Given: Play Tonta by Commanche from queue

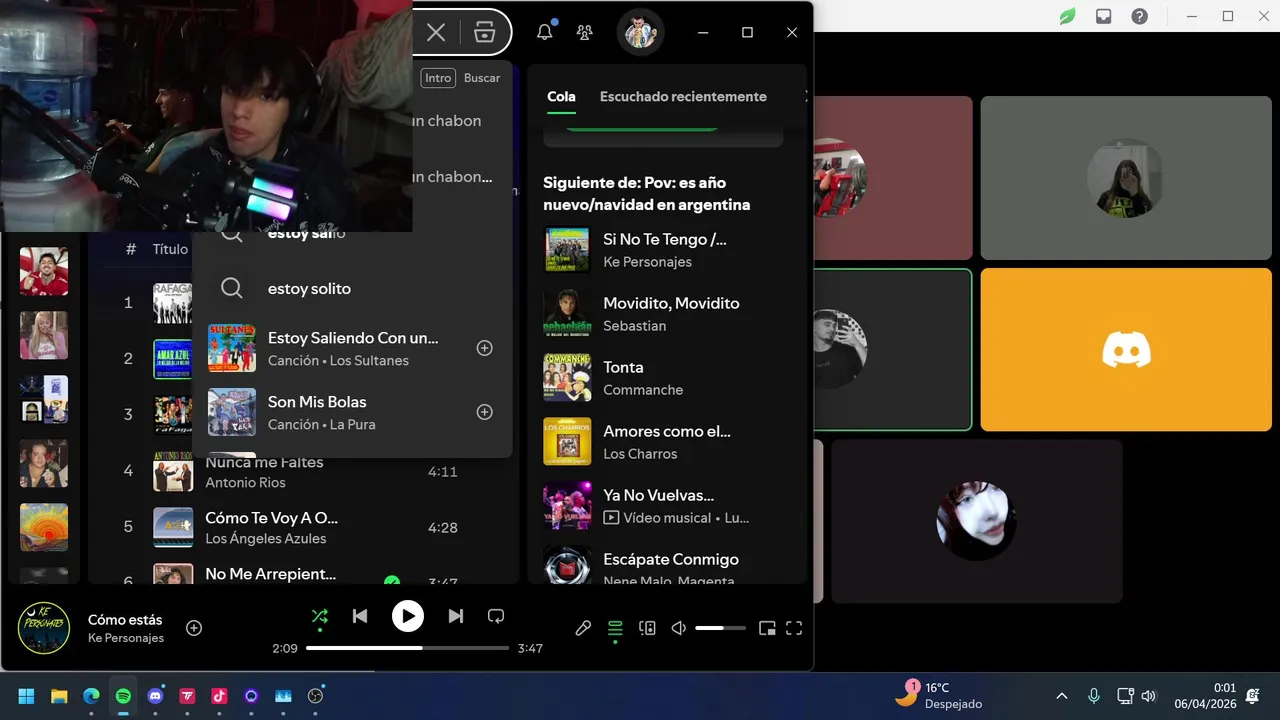Looking at the screenshot, I should tap(665, 378).
